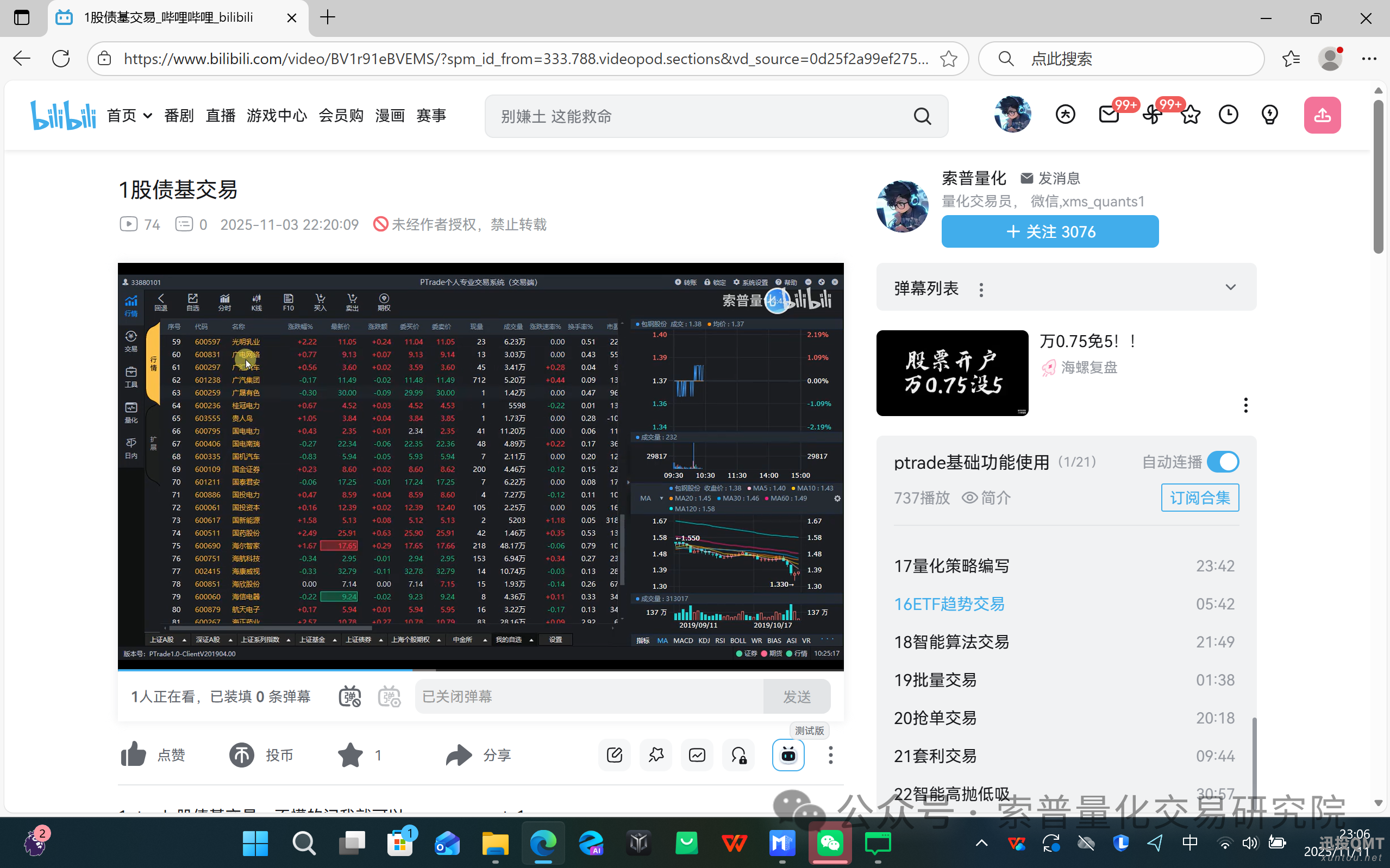
Task: Open 分享 share options for the video
Action: tap(458, 755)
